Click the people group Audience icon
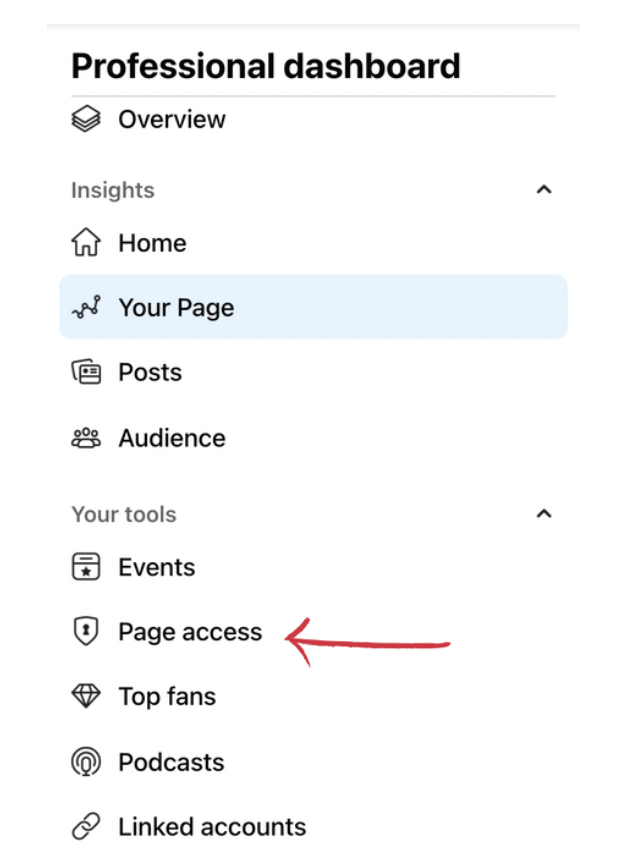 coord(86,438)
